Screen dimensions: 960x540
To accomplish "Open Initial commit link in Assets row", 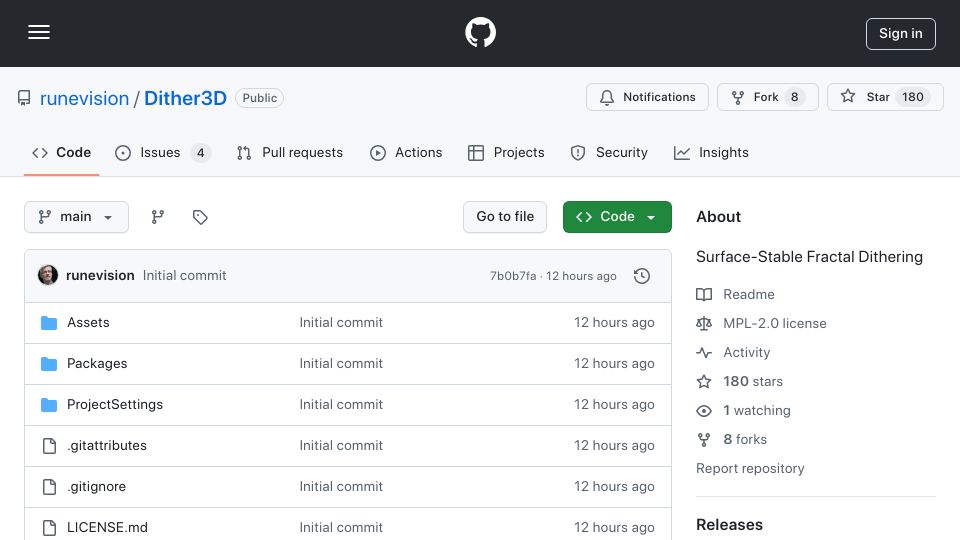I will click(341, 323).
